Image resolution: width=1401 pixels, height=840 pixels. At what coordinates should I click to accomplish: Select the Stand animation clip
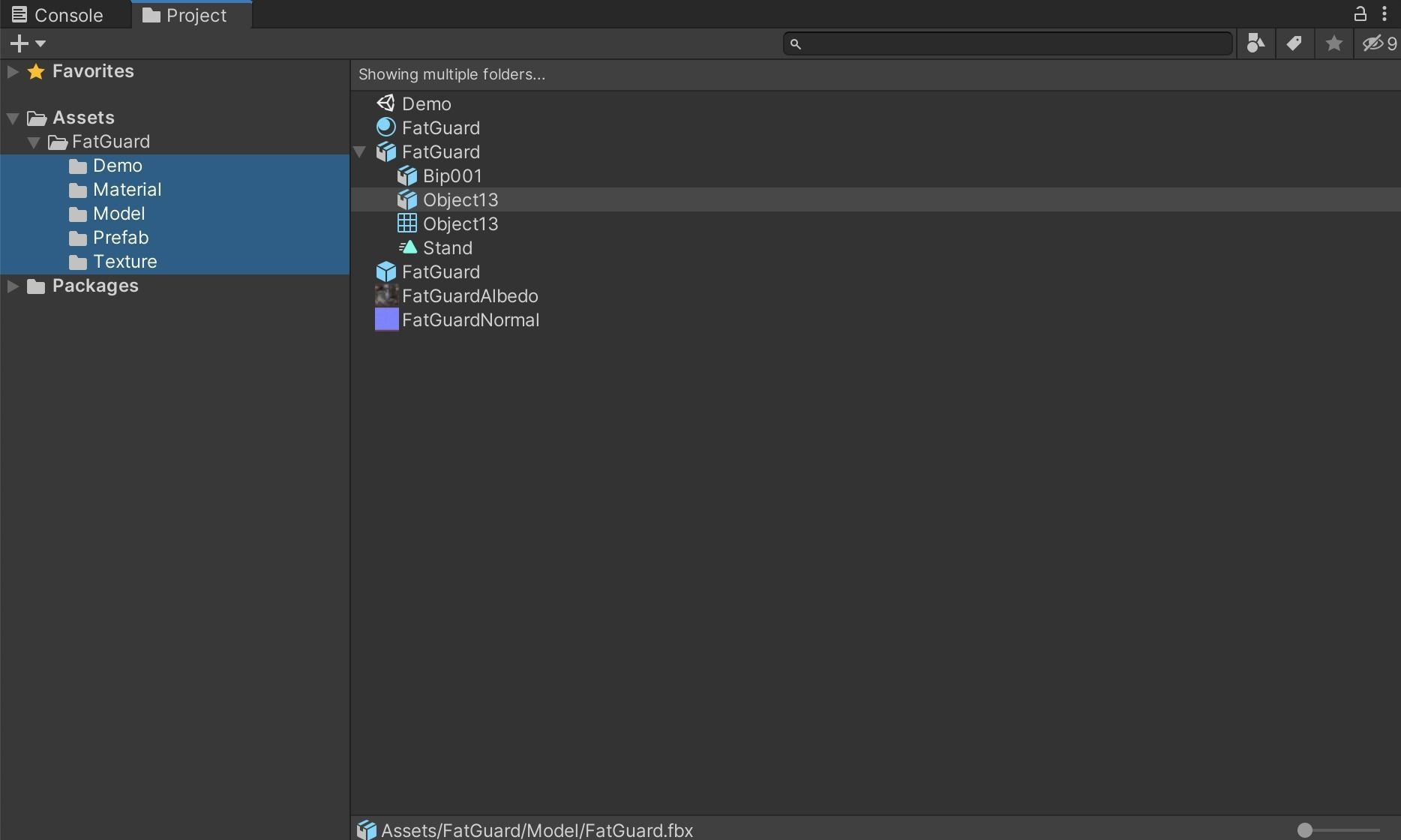(x=876, y=247)
